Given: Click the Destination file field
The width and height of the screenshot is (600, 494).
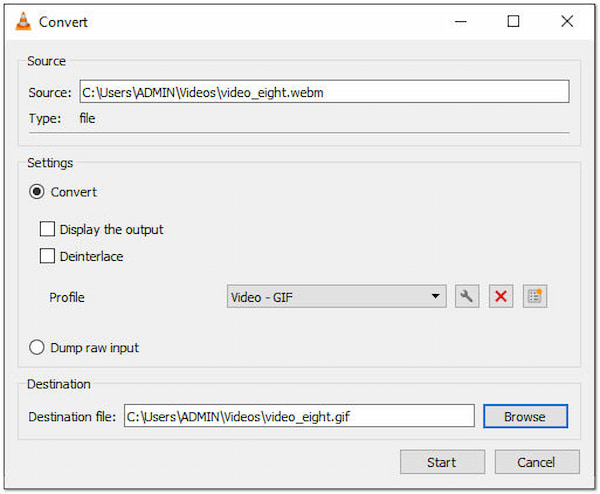Looking at the screenshot, I should [299, 416].
